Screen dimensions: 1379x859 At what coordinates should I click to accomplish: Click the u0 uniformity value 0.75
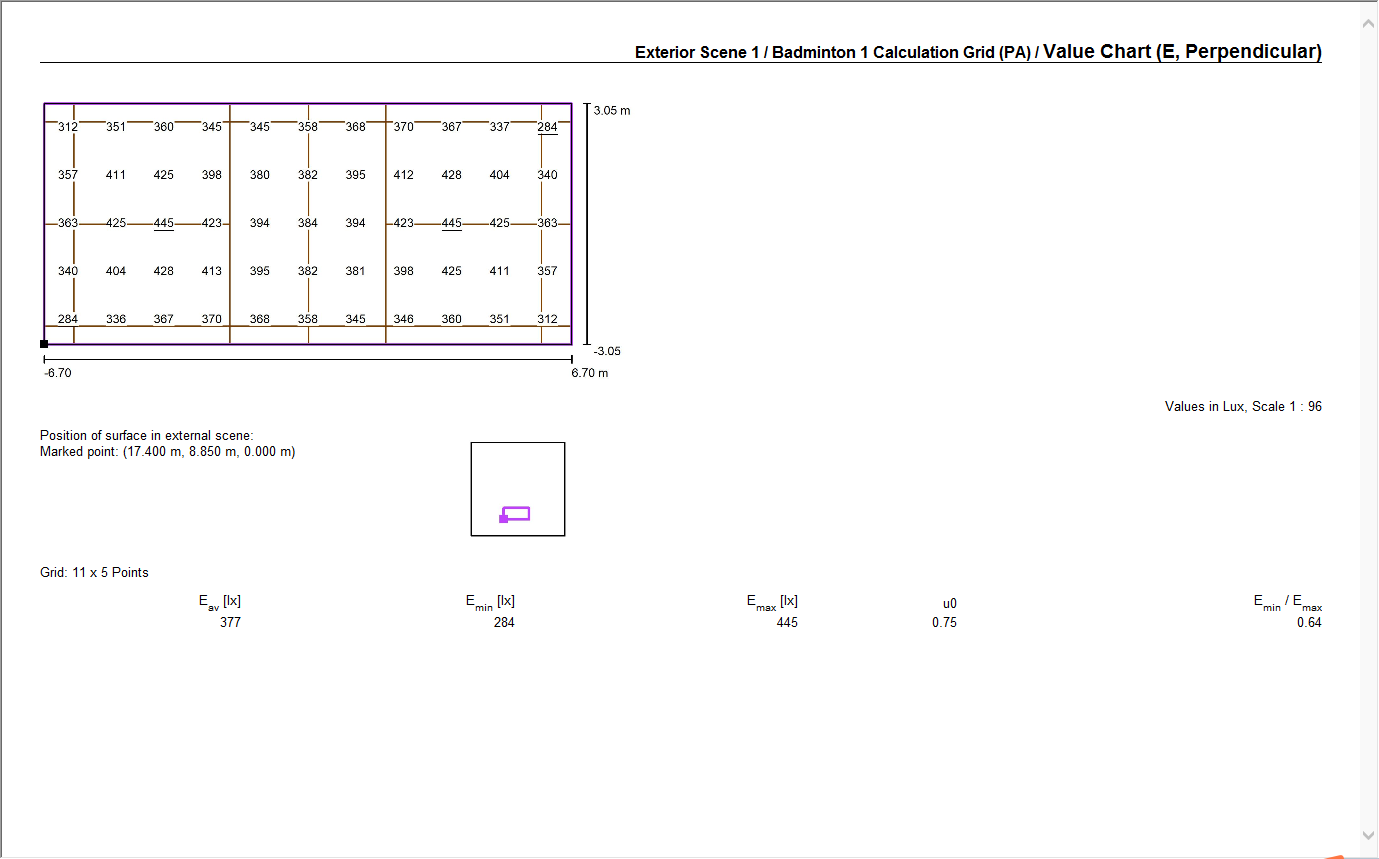point(944,623)
